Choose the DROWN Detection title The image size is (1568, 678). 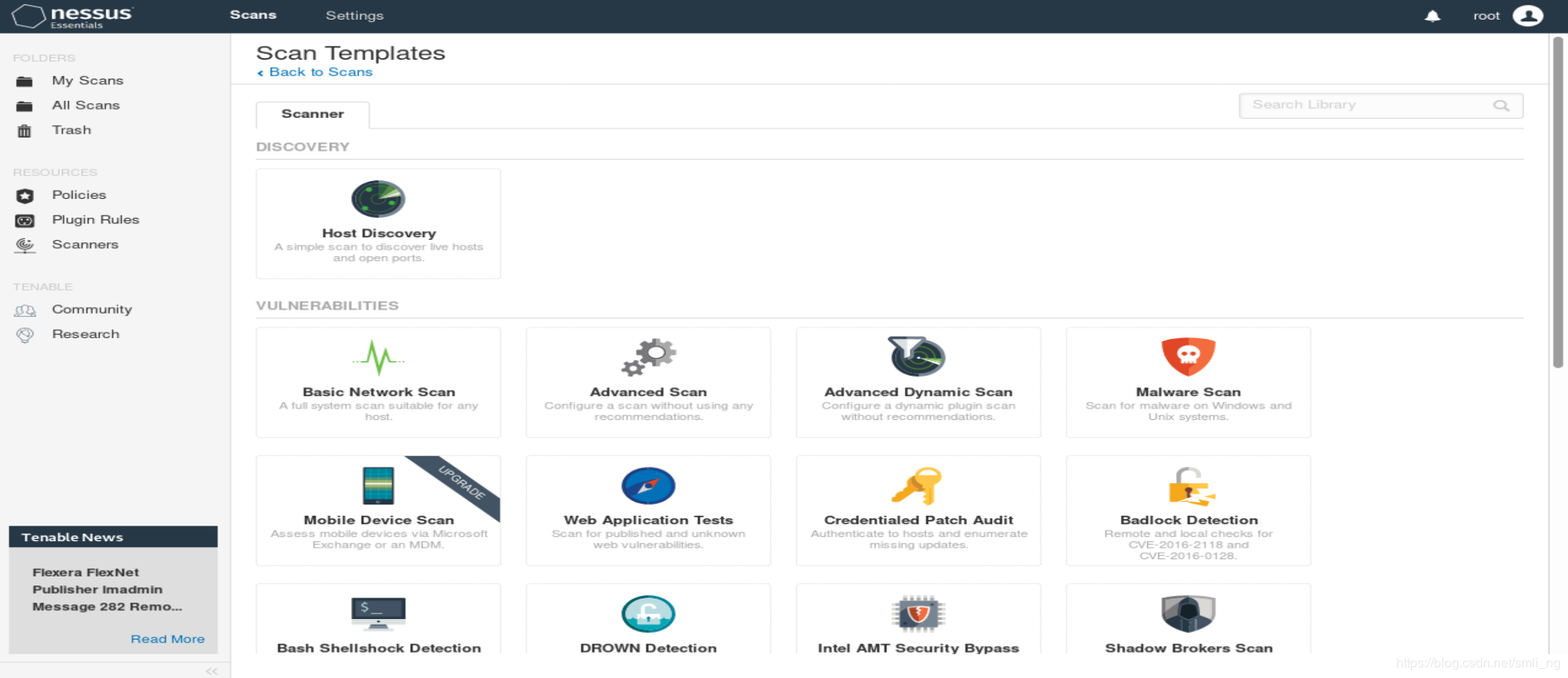pyautogui.click(x=648, y=648)
